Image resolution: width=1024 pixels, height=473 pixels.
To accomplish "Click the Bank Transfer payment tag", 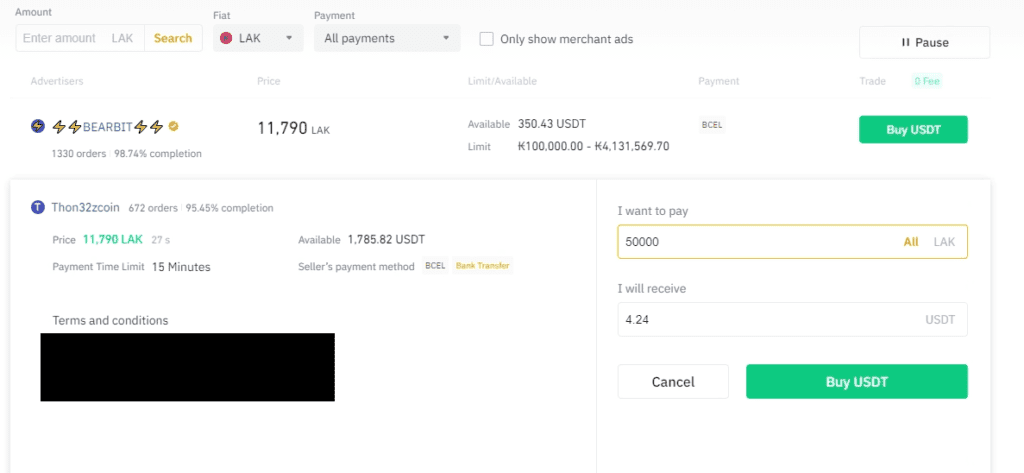I will 483,267.
